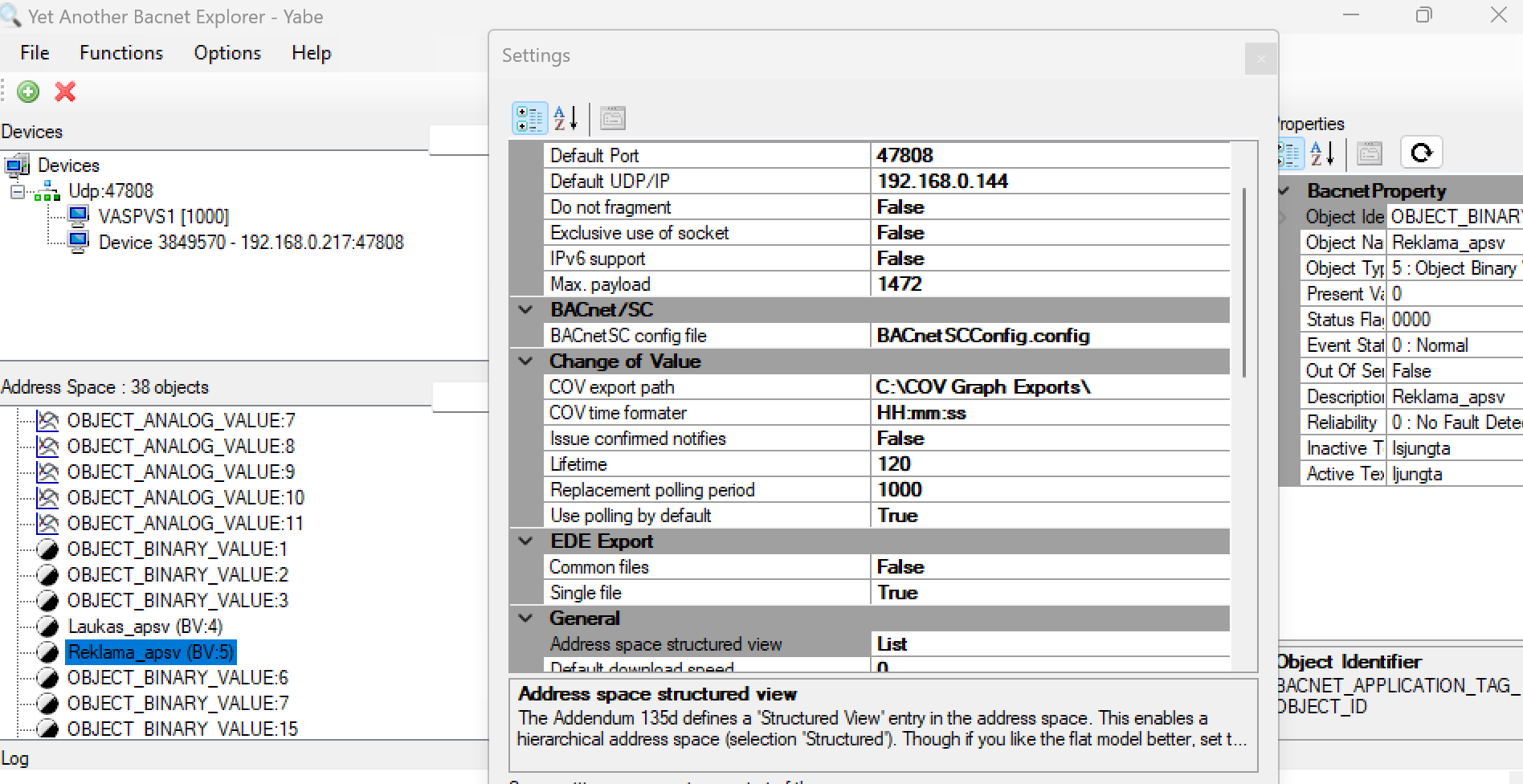Click chart icon of OBJECT_ANALOG_VALUE:7
The height and width of the screenshot is (784, 1523).
point(47,420)
